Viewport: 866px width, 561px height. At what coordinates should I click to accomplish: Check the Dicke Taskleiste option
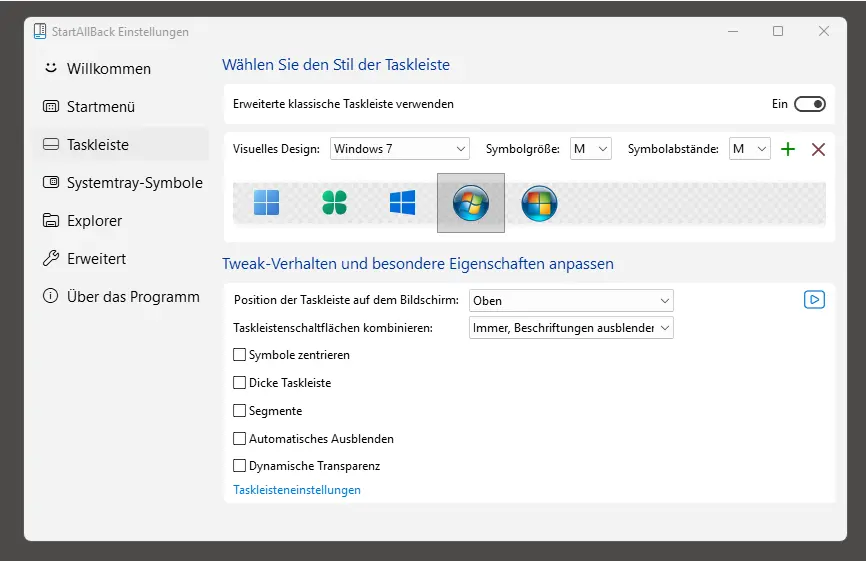(x=240, y=383)
